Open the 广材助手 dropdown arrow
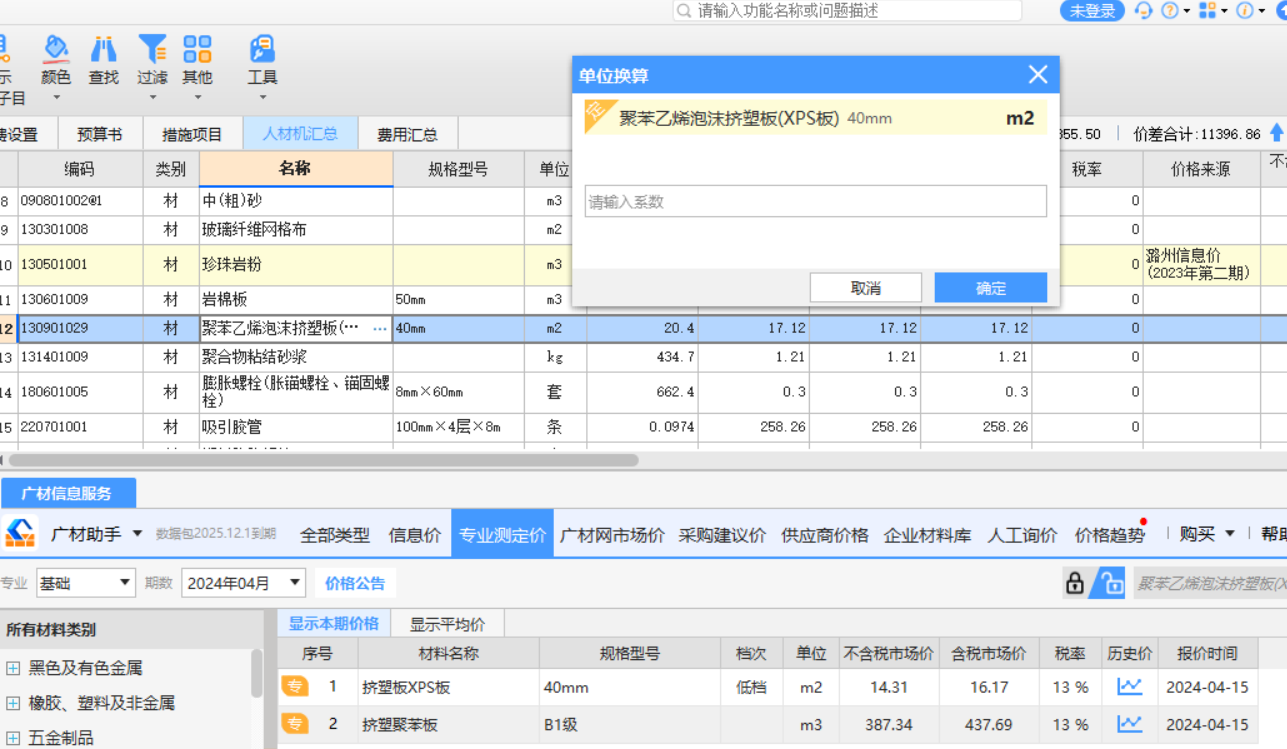The width and height of the screenshot is (1287, 749). 137,534
